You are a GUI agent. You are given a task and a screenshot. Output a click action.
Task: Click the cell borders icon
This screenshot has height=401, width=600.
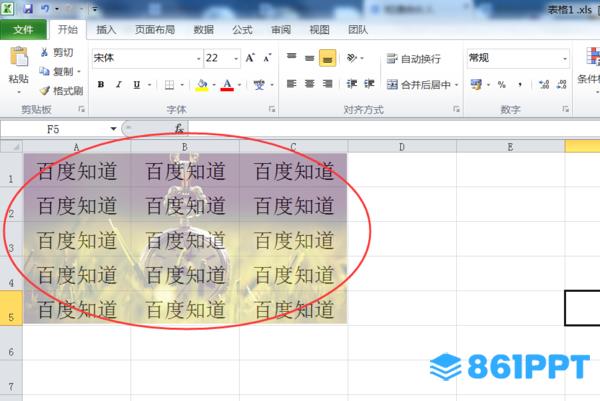point(170,85)
